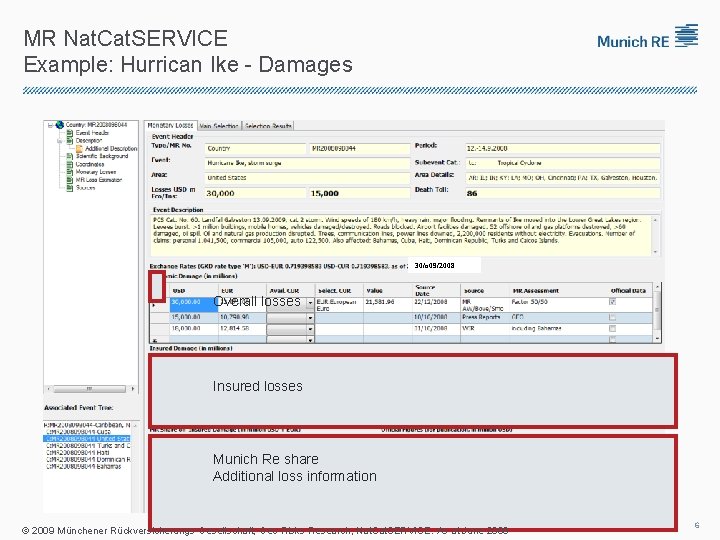This screenshot has width=720, height=540.
Task: Click the Period field 12.-14.9.2008
Action: click(x=563, y=148)
